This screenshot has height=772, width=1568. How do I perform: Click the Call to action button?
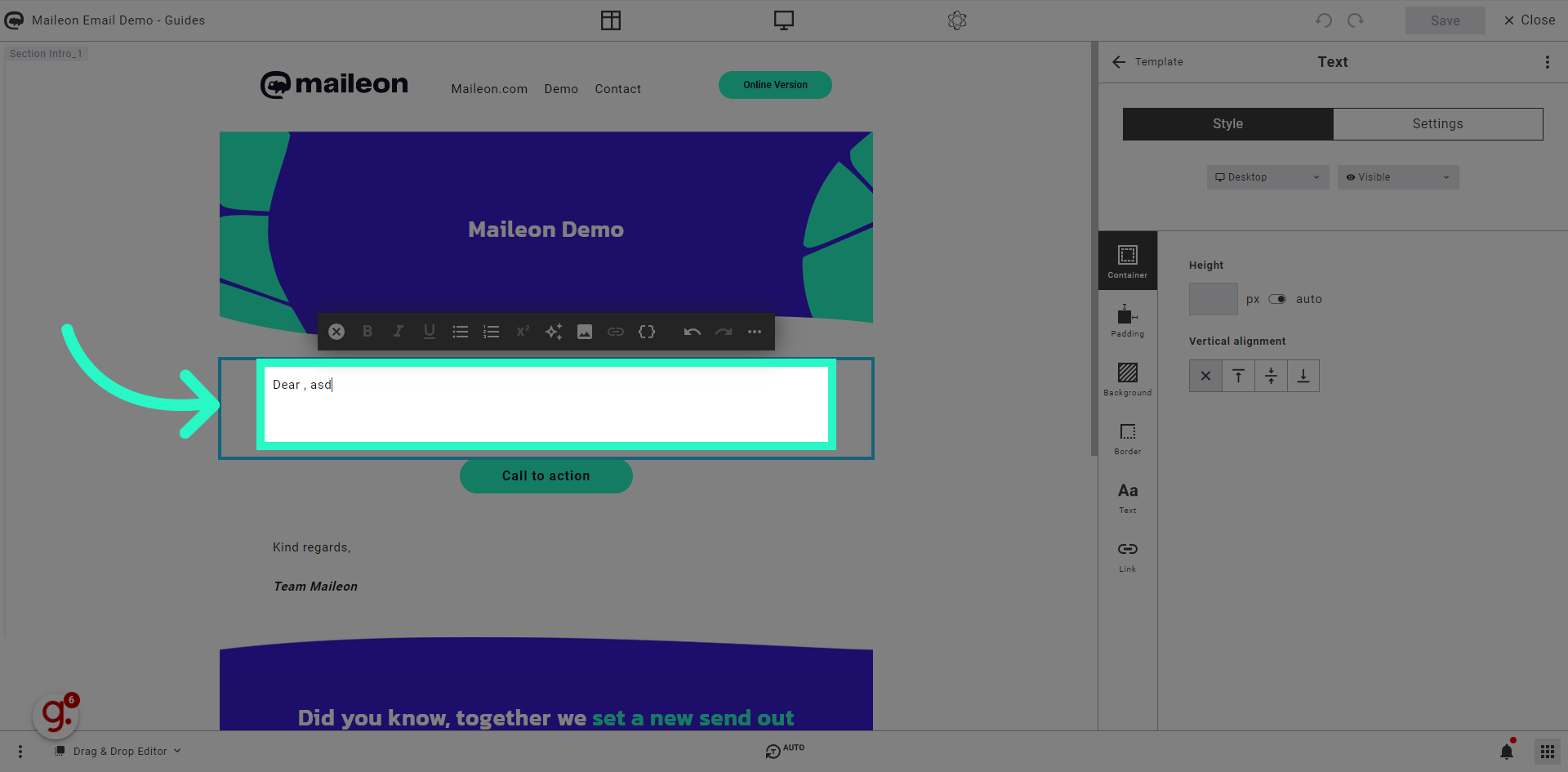(x=546, y=476)
